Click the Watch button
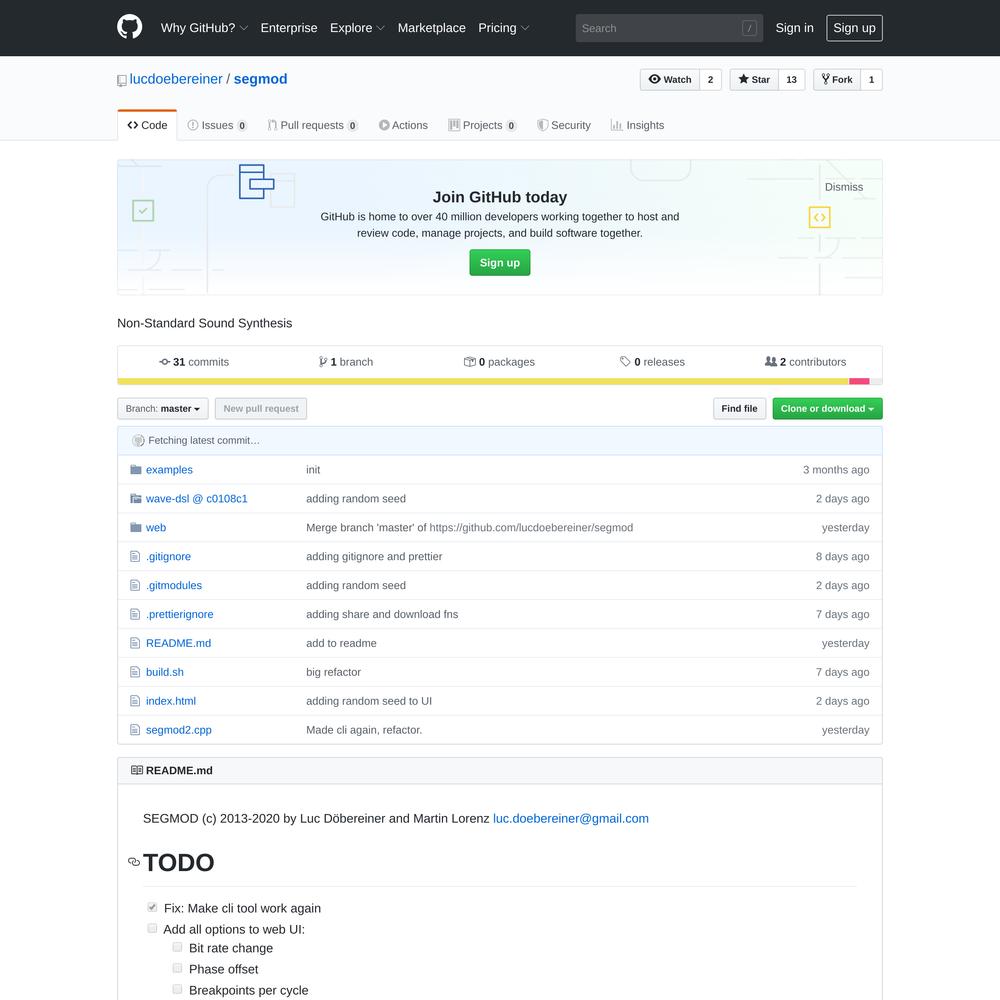Viewport: 1000px width, 1000px height. click(x=670, y=80)
